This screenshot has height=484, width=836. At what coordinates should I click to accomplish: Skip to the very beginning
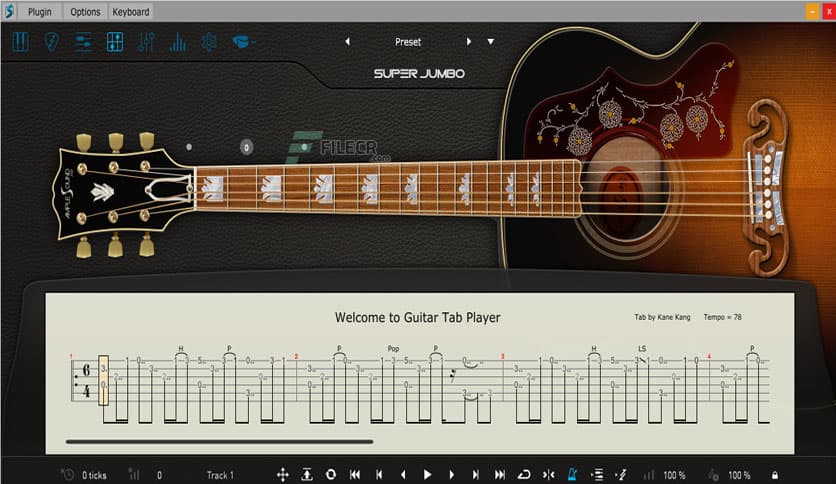click(x=355, y=474)
